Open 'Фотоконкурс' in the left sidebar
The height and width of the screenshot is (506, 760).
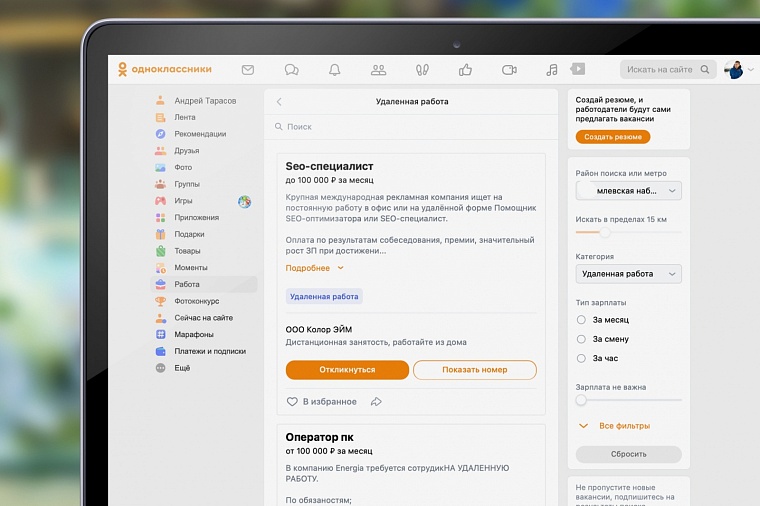click(x=196, y=301)
